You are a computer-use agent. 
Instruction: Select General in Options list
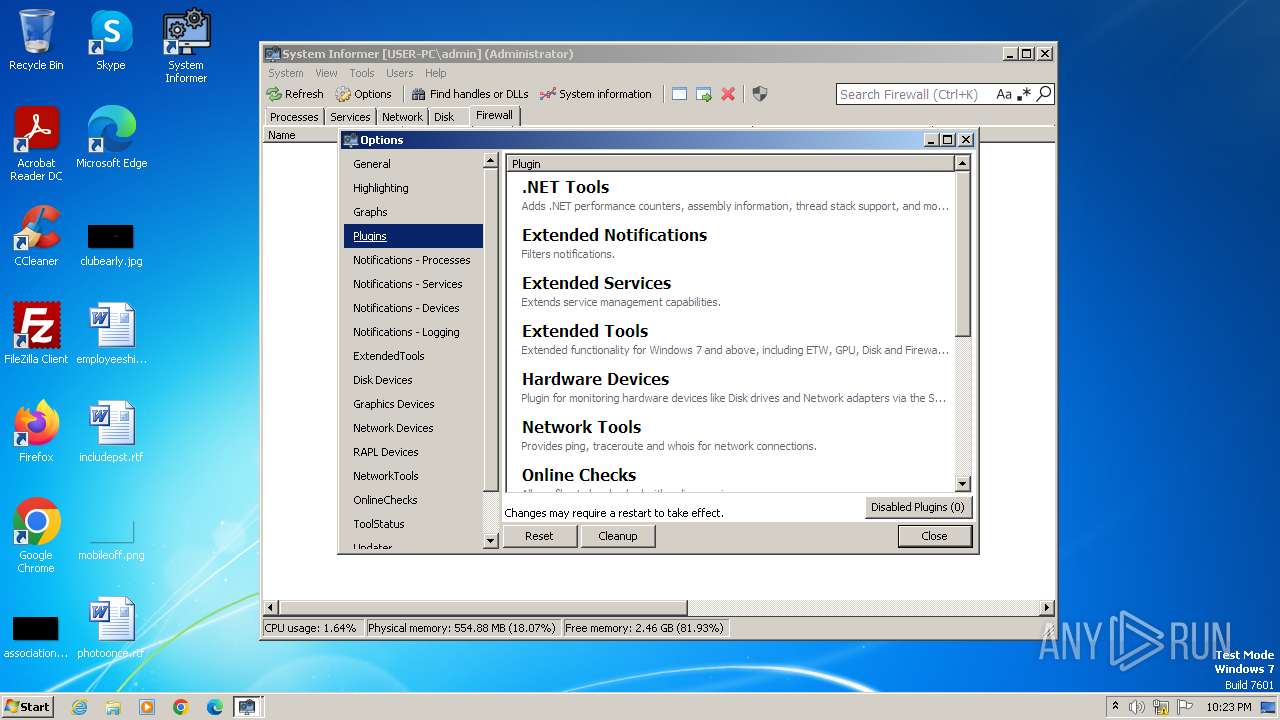[x=413, y=164]
